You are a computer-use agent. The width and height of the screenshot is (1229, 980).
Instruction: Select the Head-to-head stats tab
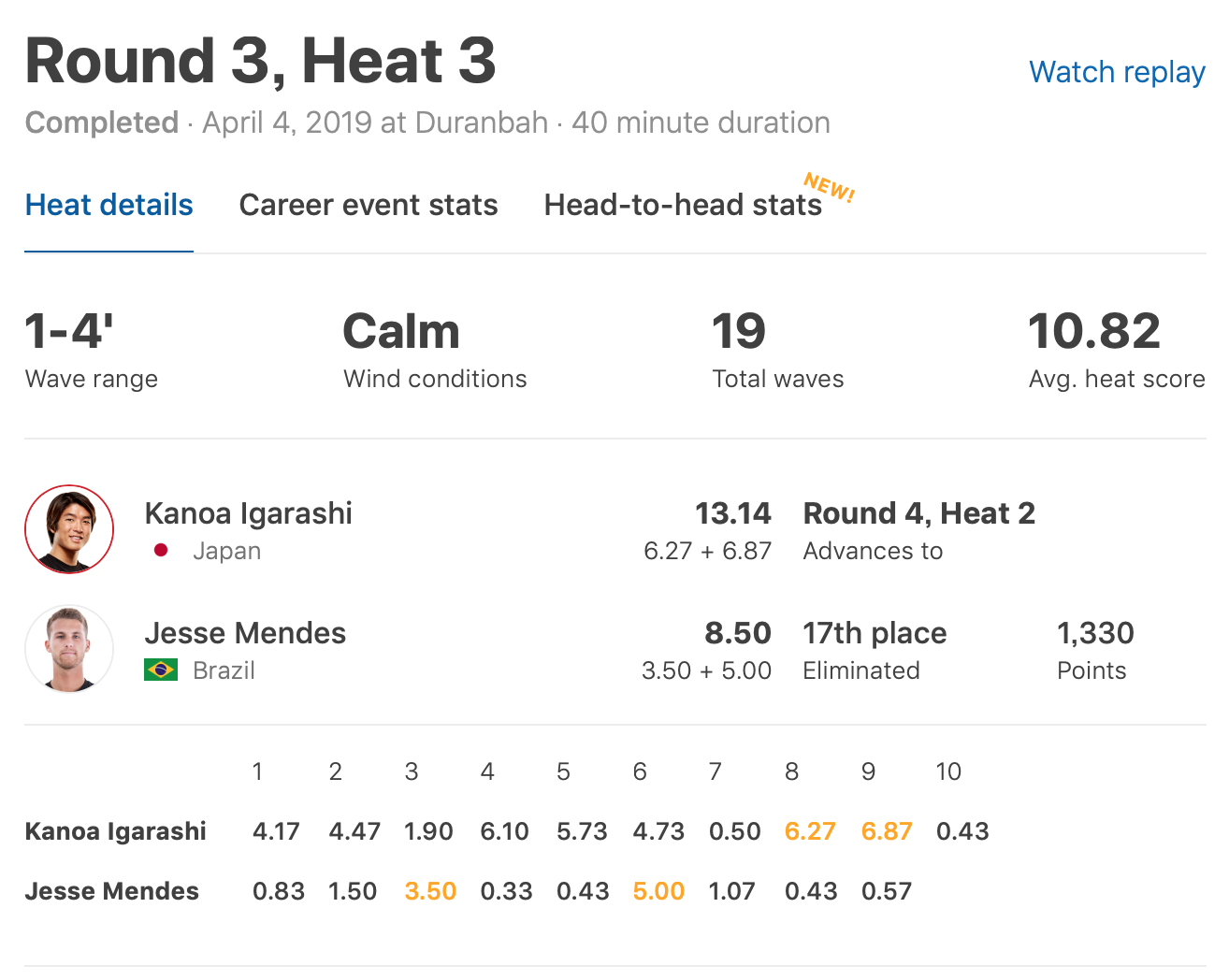point(683,205)
